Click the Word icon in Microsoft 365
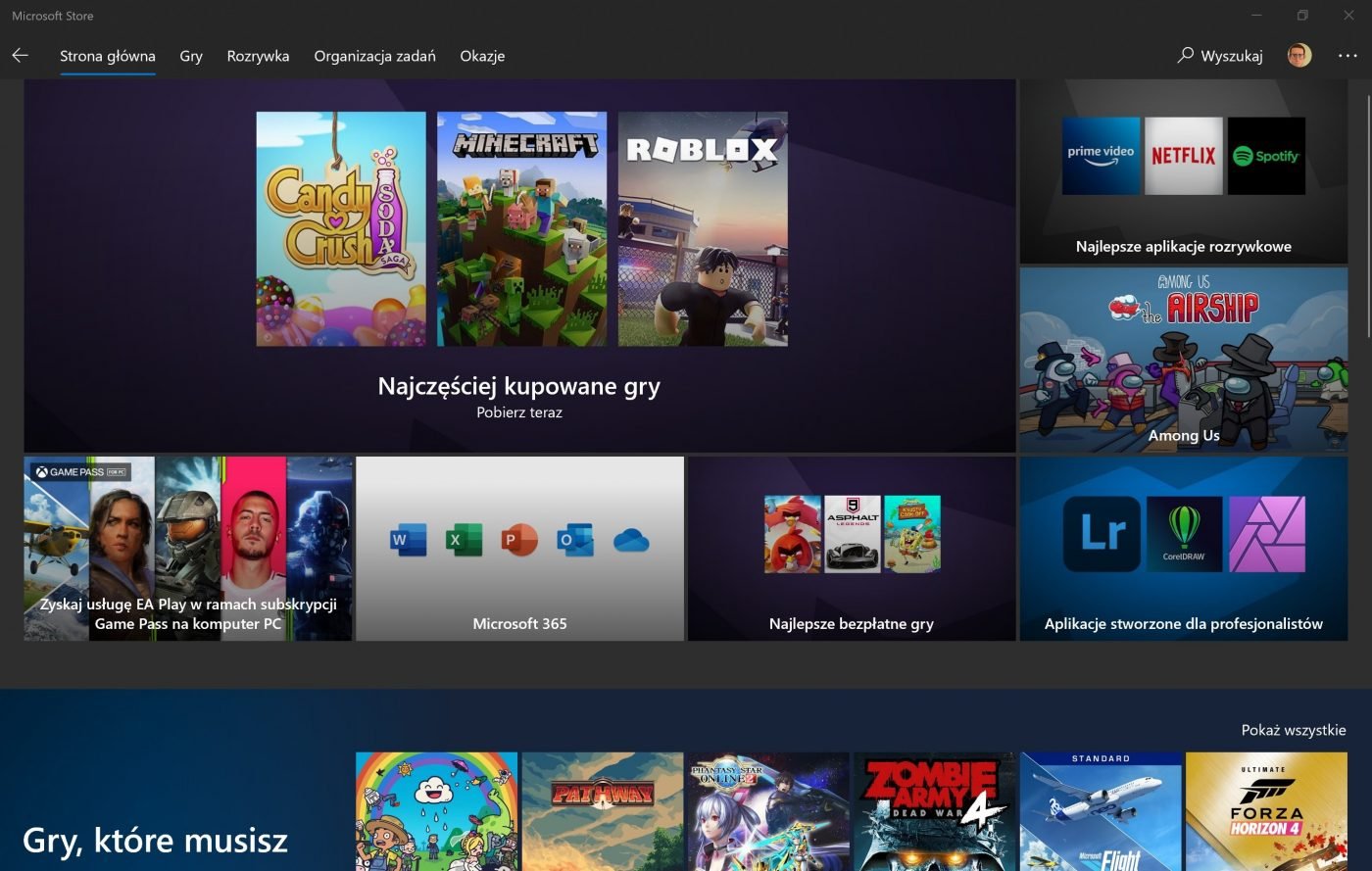 tap(408, 540)
